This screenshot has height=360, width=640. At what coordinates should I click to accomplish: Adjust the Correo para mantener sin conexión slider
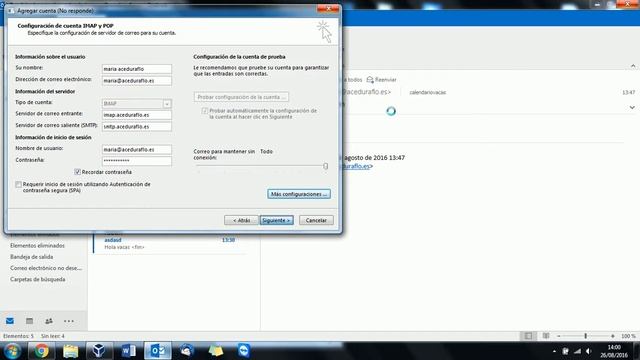pyautogui.click(x=325, y=166)
